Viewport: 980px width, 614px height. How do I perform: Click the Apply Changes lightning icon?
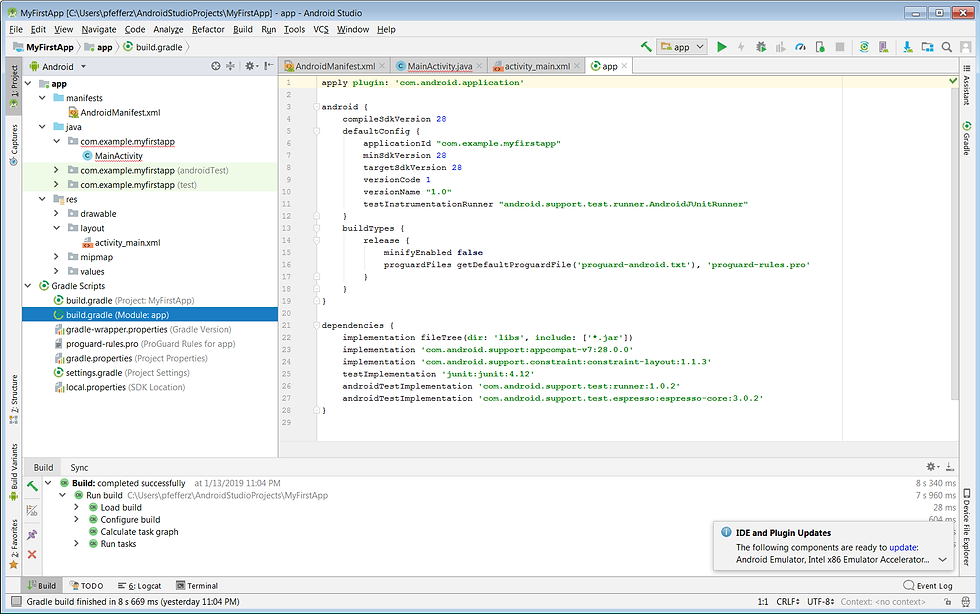click(741, 46)
